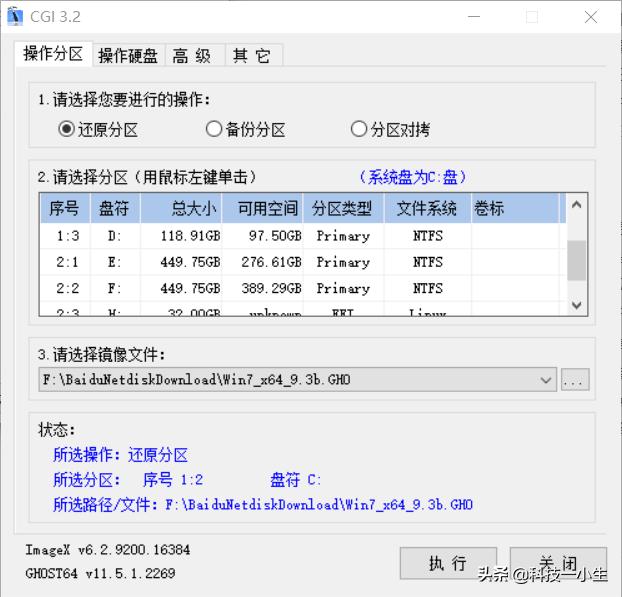Click the 总大小 column header
This screenshot has width=622, height=597.
pos(181,208)
